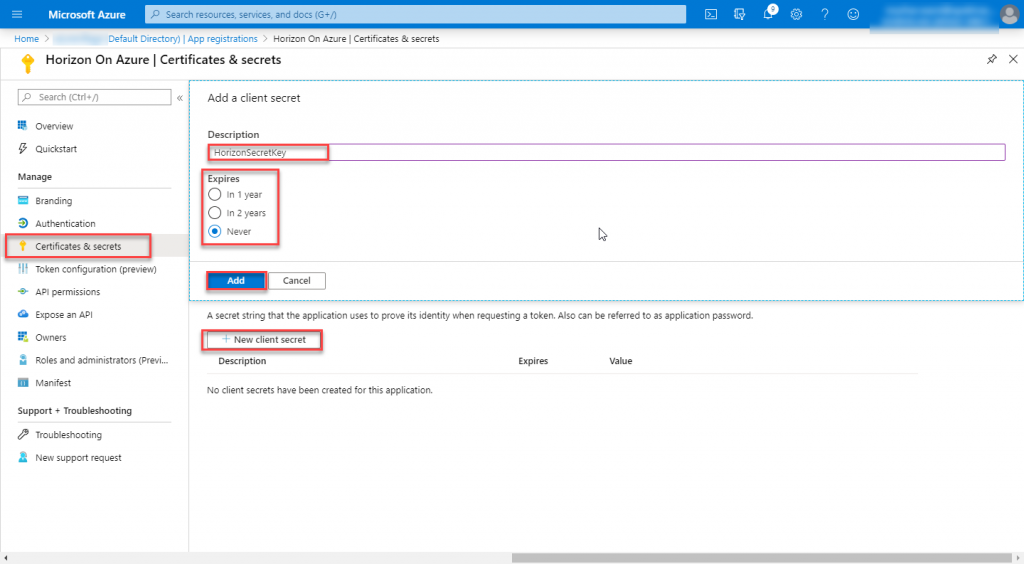Click the scroll-left arrow at bottom
Image resolution: width=1024 pixels, height=564 pixels.
pos(5,558)
